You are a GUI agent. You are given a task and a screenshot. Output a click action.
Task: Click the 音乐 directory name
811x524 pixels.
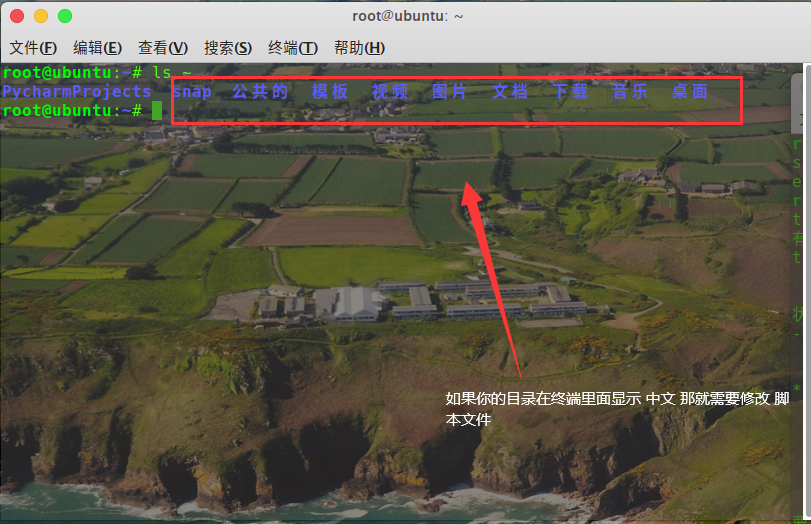[x=630, y=92]
